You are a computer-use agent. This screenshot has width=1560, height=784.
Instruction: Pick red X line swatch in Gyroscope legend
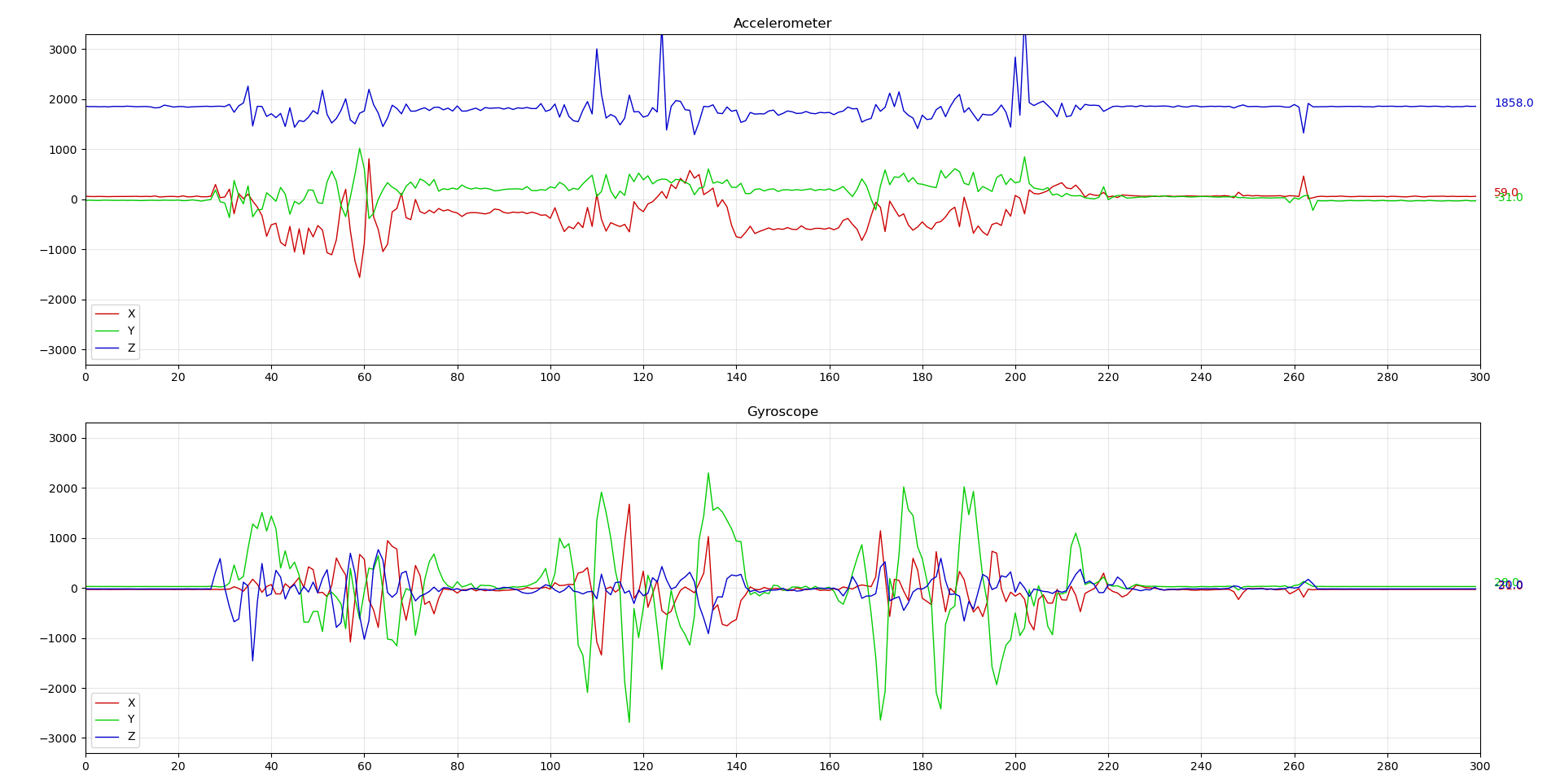coord(107,703)
